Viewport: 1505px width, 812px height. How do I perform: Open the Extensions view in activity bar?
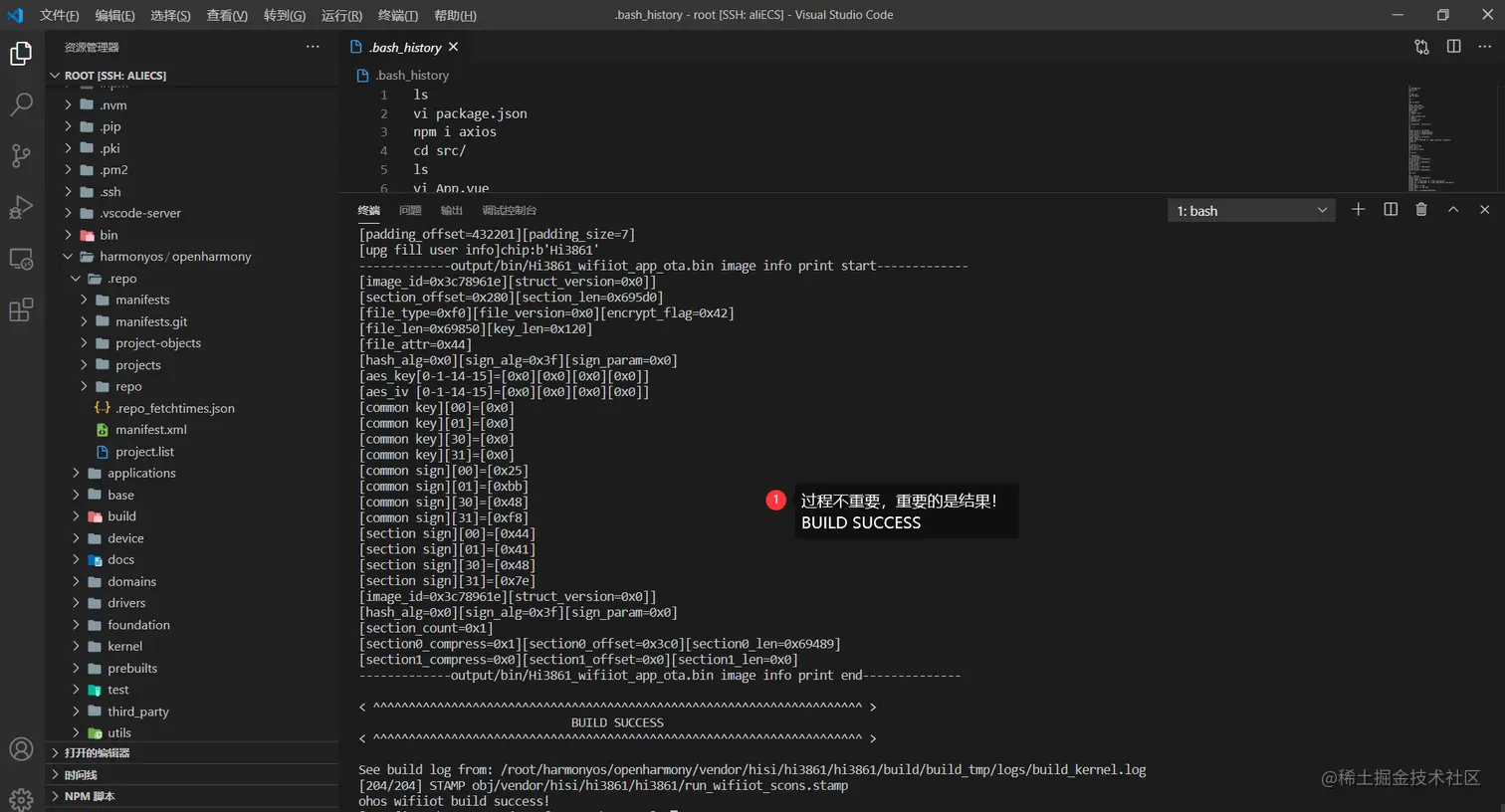pyautogui.click(x=21, y=309)
